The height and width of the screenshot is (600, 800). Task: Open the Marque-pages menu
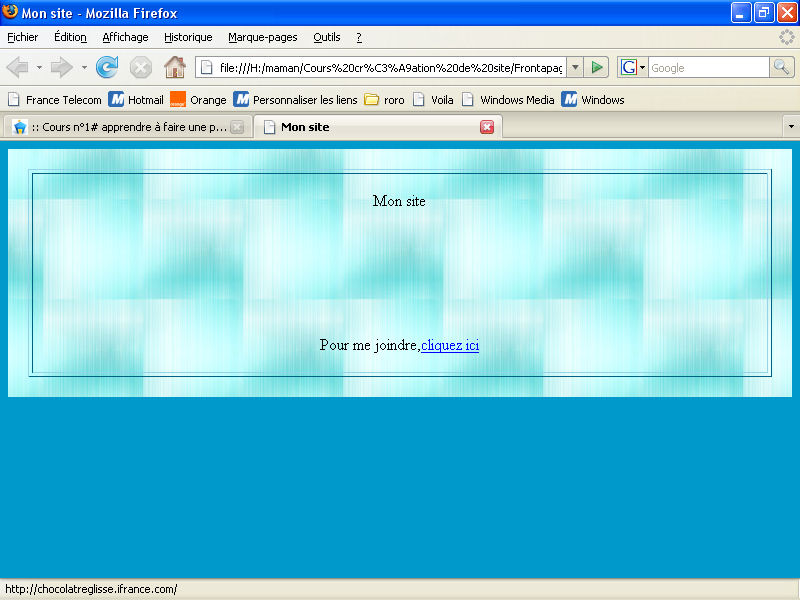click(x=263, y=37)
